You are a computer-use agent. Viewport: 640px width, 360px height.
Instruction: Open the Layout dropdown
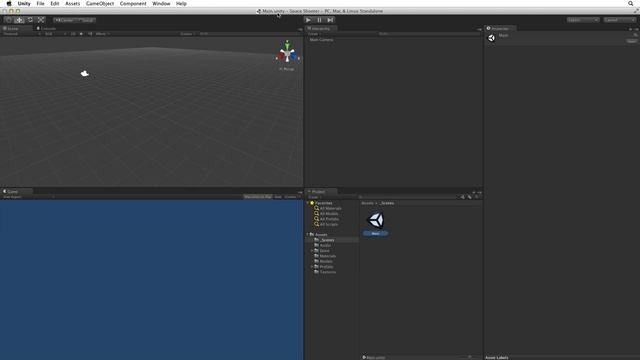point(619,20)
